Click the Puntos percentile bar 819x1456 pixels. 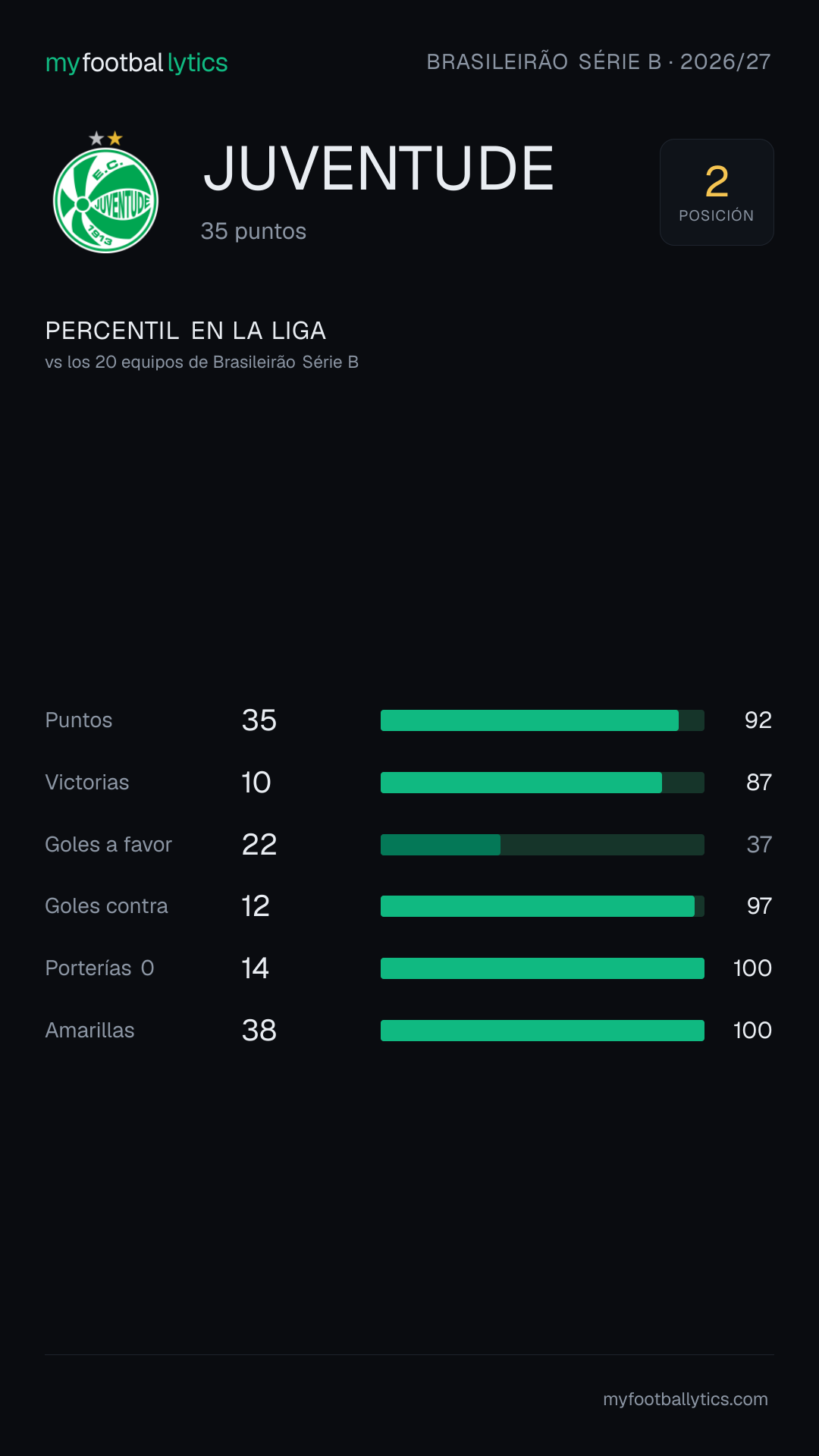542,720
